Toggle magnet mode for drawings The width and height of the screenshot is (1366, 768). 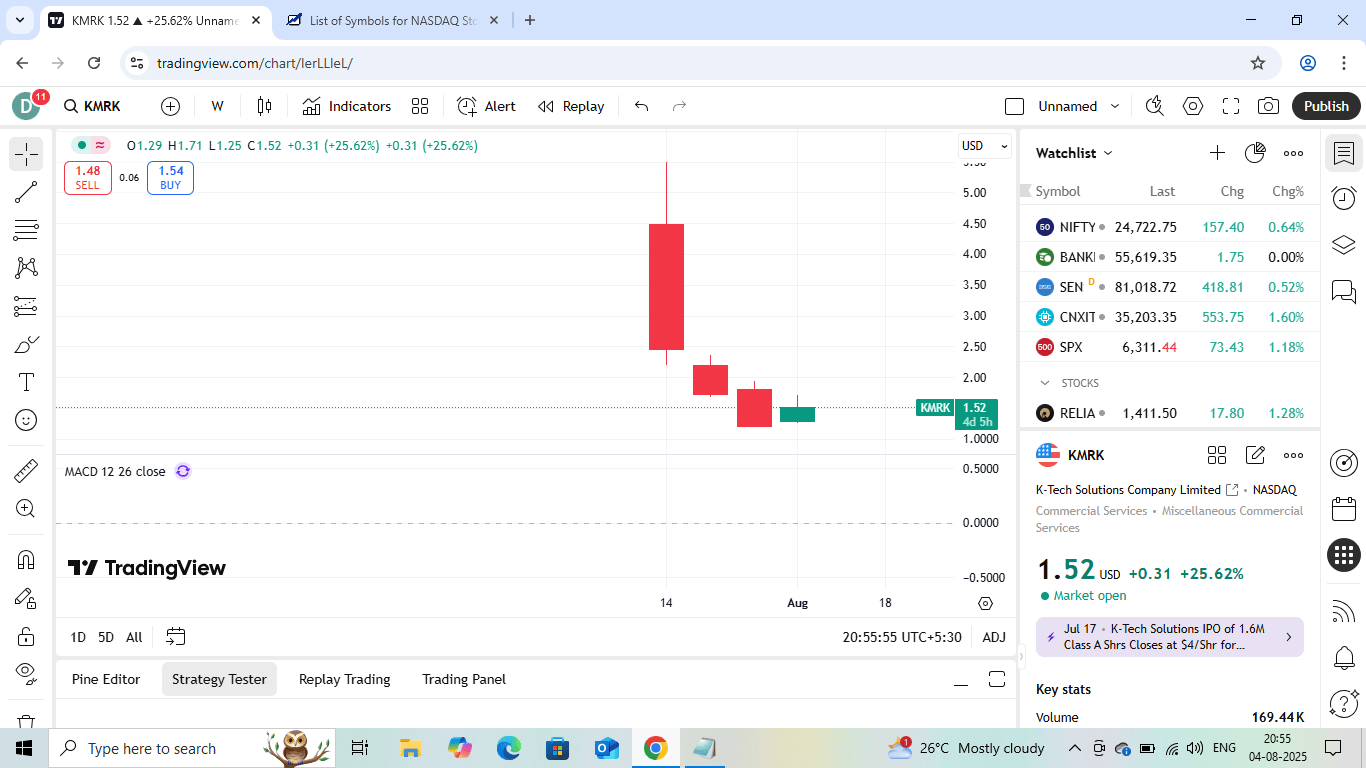coord(26,560)
